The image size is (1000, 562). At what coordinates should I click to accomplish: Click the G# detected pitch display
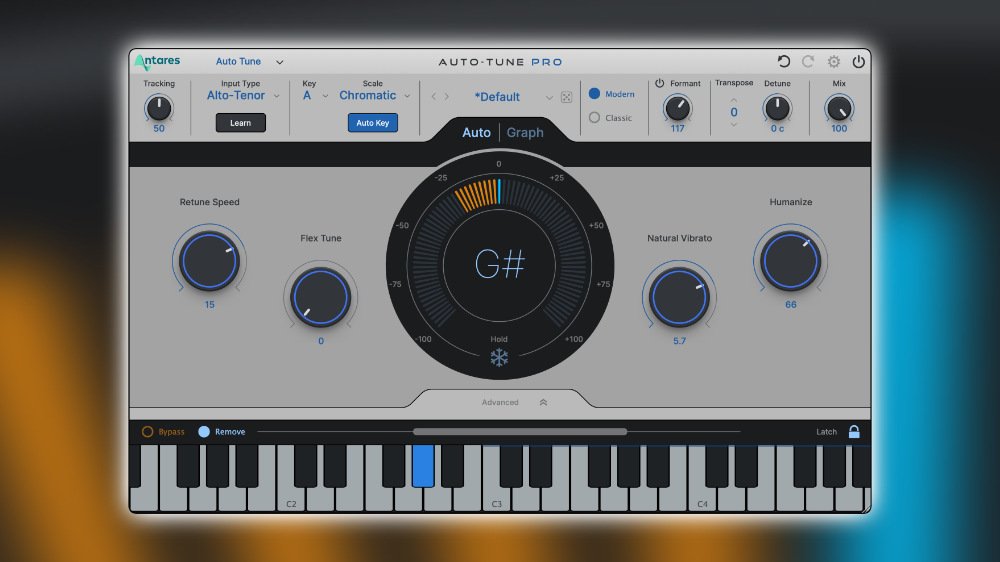[500, 264]
